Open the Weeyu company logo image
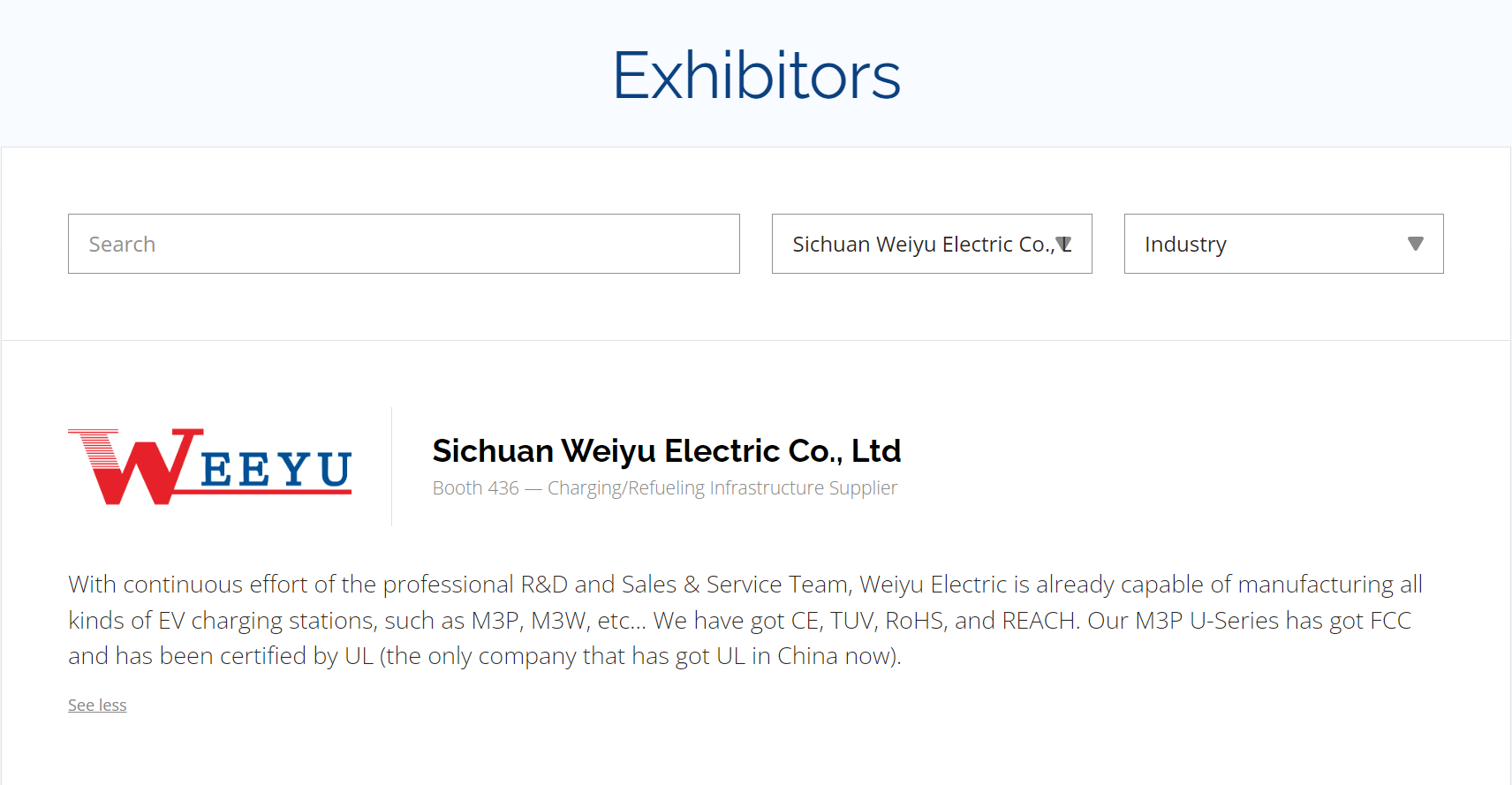 210,466
